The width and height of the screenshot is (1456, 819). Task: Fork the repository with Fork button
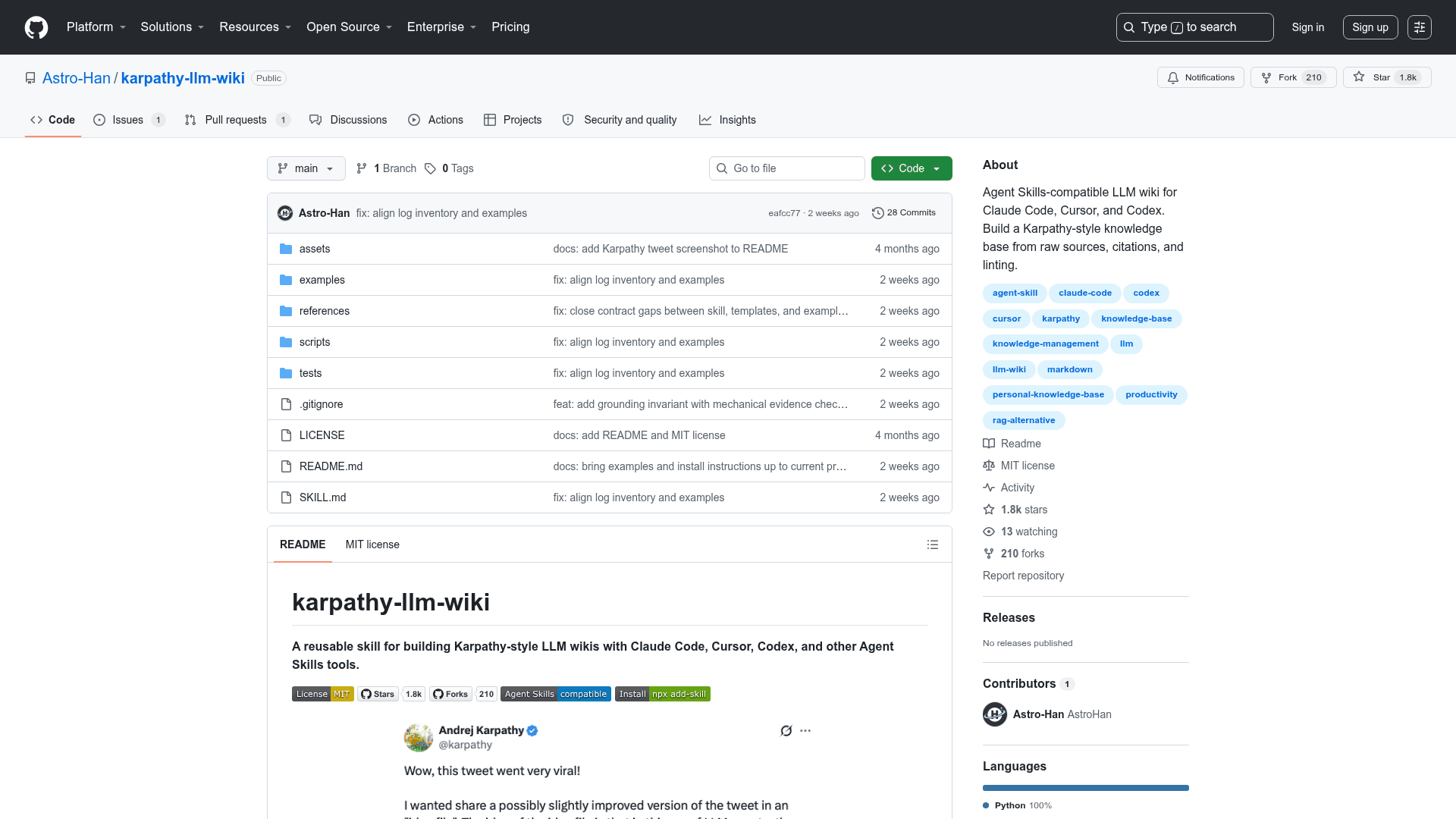[x=1294, y=77]
